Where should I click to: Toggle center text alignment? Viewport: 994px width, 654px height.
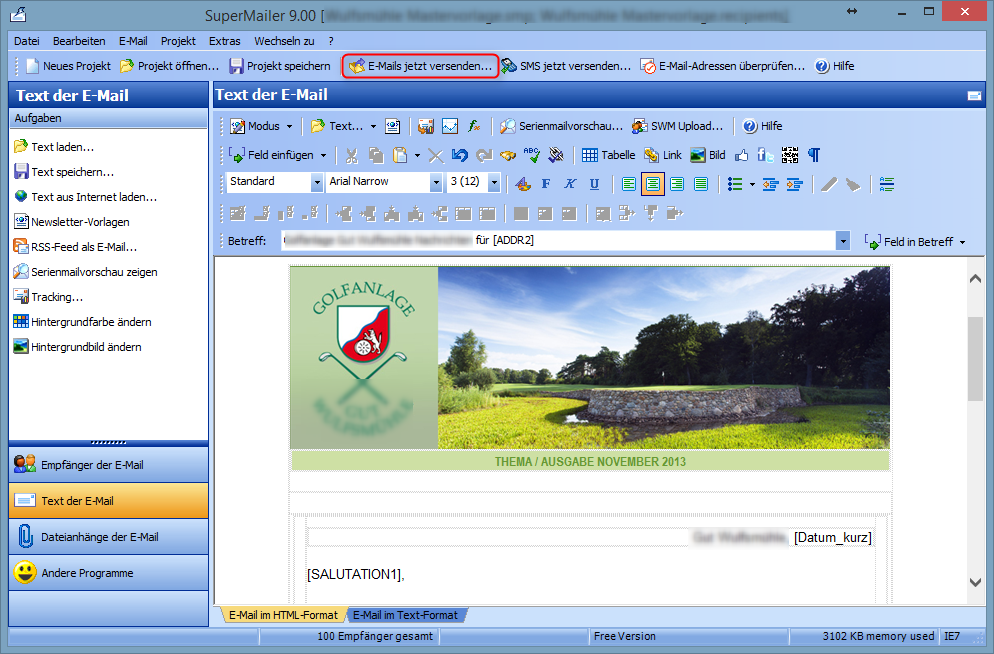pyautogui.click(x=653, y=184)
